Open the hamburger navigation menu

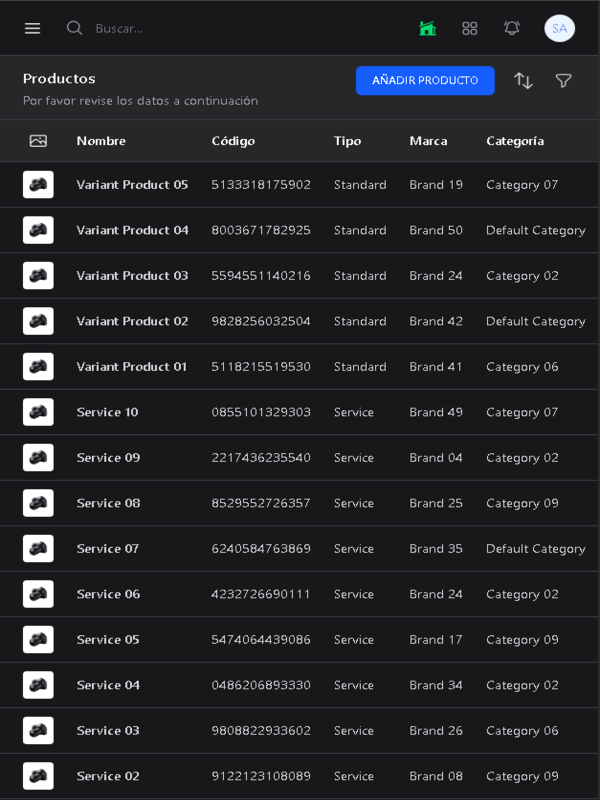click(x=33, y=28)
